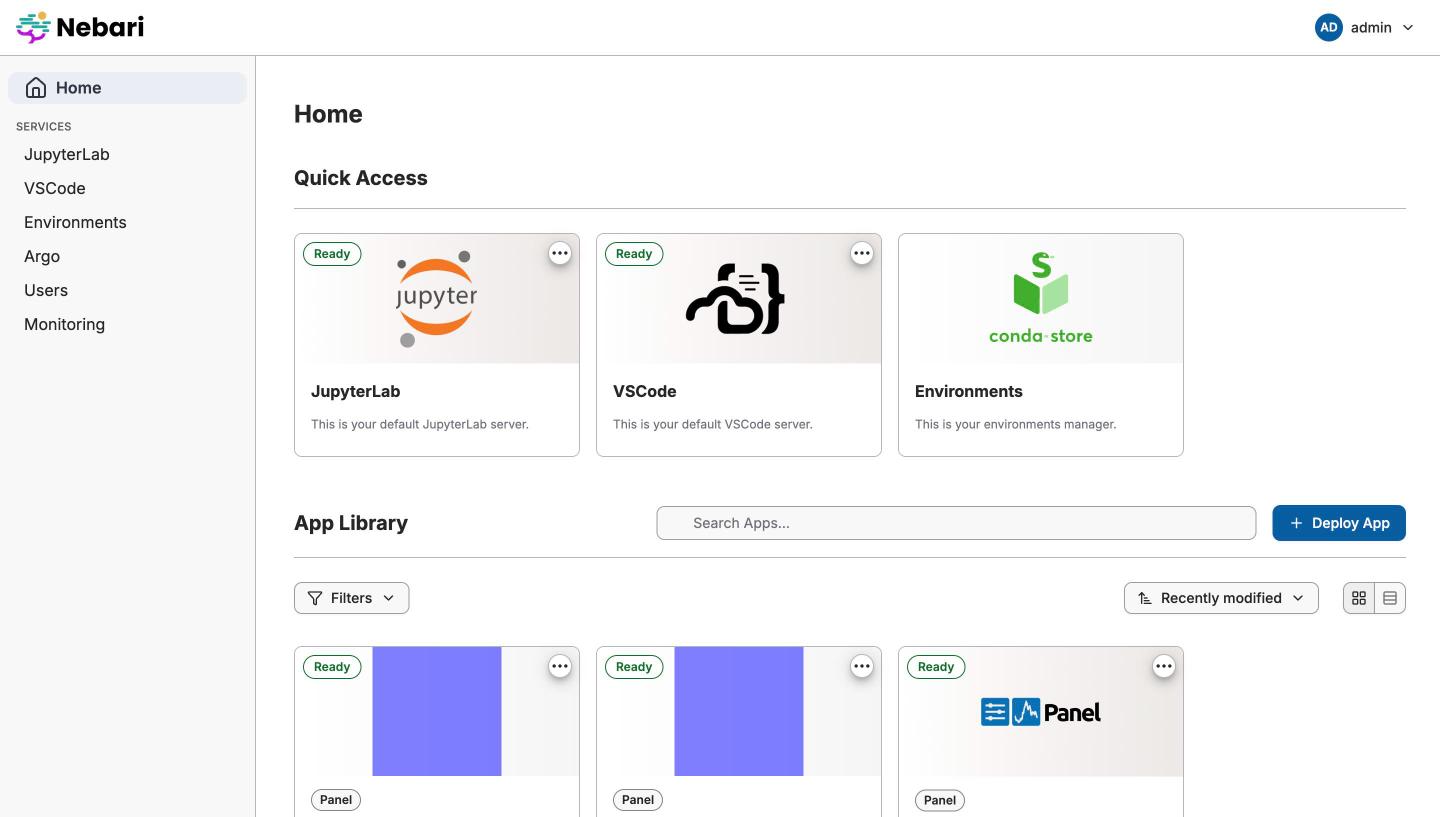Viewport: 1440px width, 817px height.
Task: Click the VSCode cloud-braces logo
Action: coord(735,299)
